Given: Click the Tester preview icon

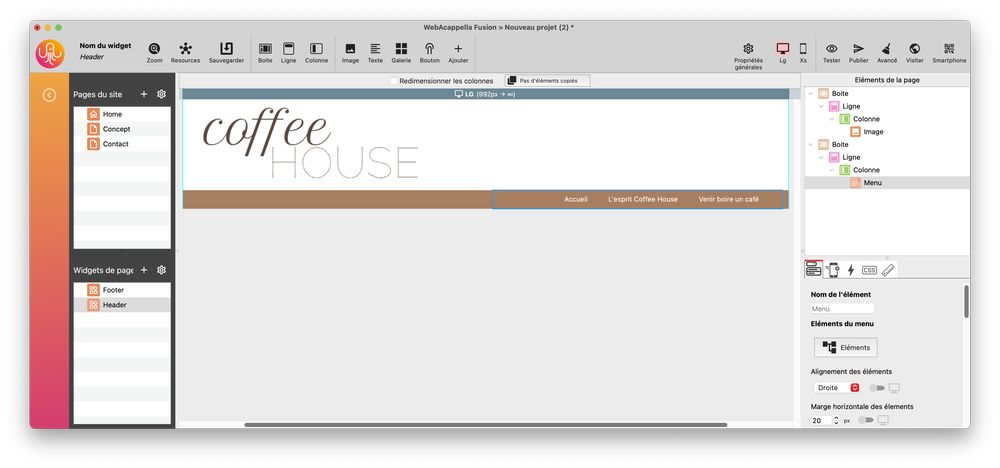Looking at the screenshot, I should pos(831,52).
